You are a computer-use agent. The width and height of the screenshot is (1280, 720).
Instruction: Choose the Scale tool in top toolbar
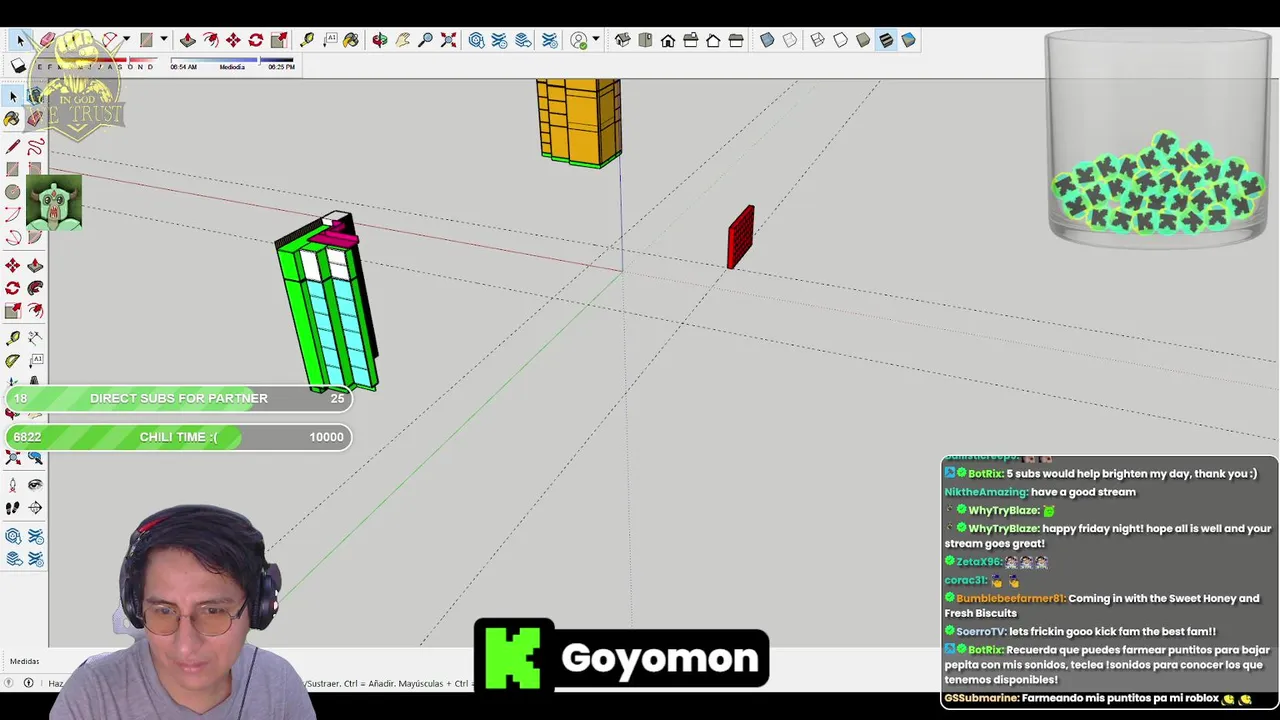(x=279, y=40)
